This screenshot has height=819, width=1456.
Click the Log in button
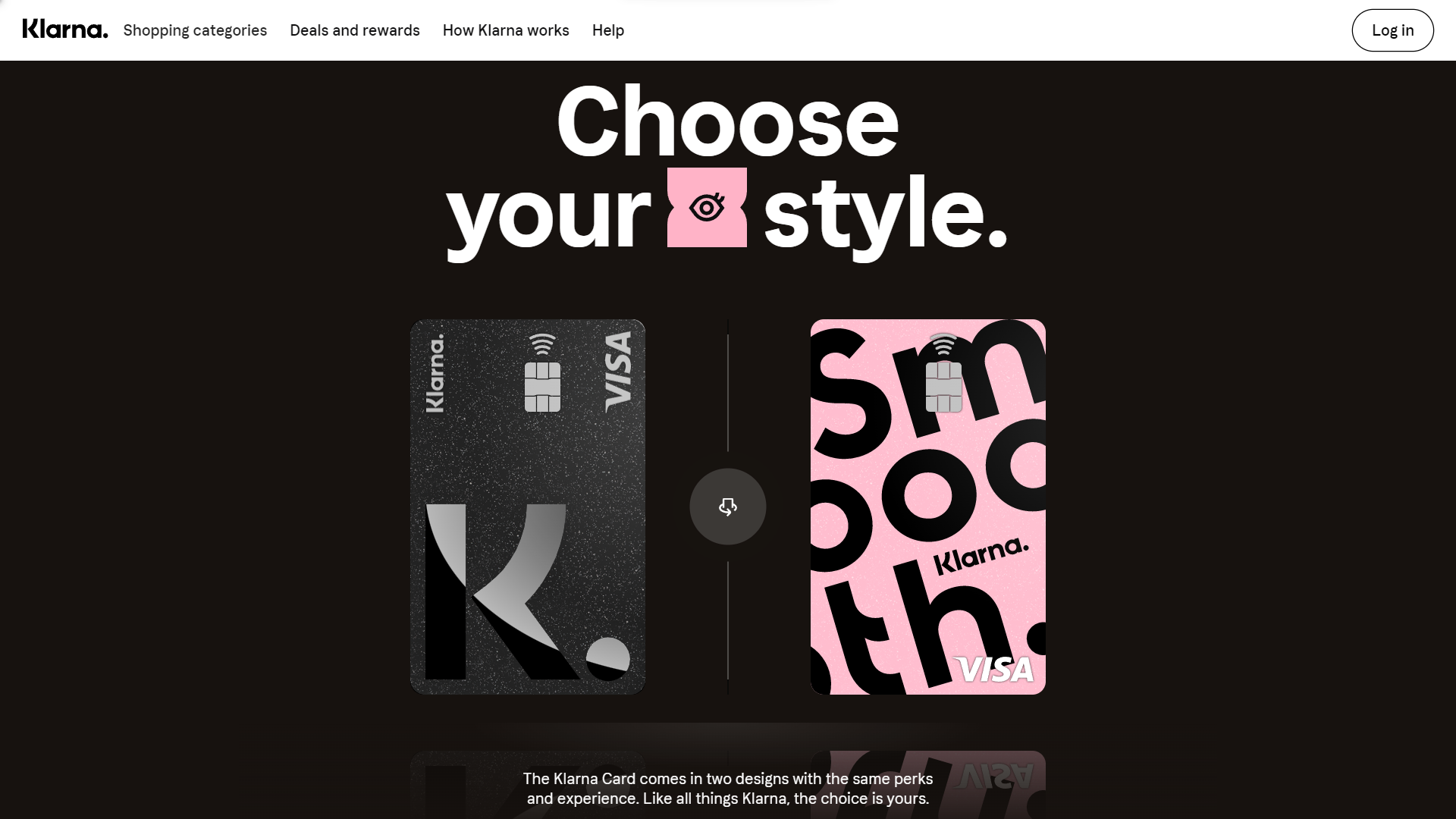click(1392, 30)
